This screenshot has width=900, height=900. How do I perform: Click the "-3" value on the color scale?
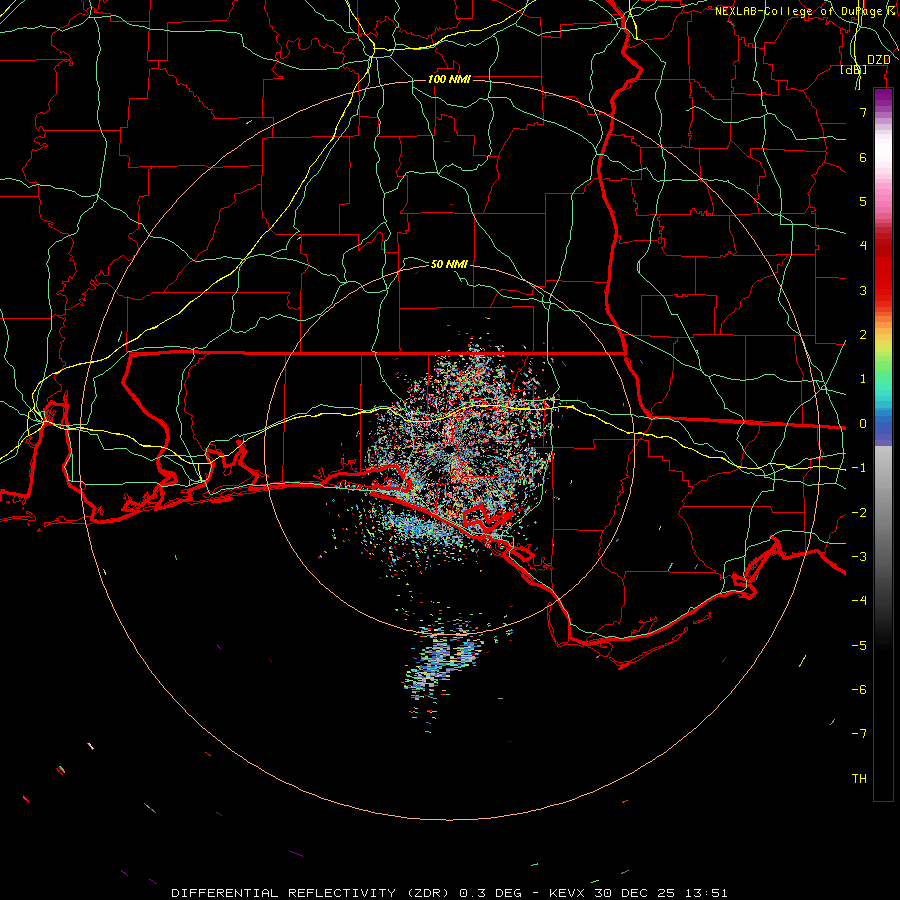pyautogui.click(x=859, y=557)
